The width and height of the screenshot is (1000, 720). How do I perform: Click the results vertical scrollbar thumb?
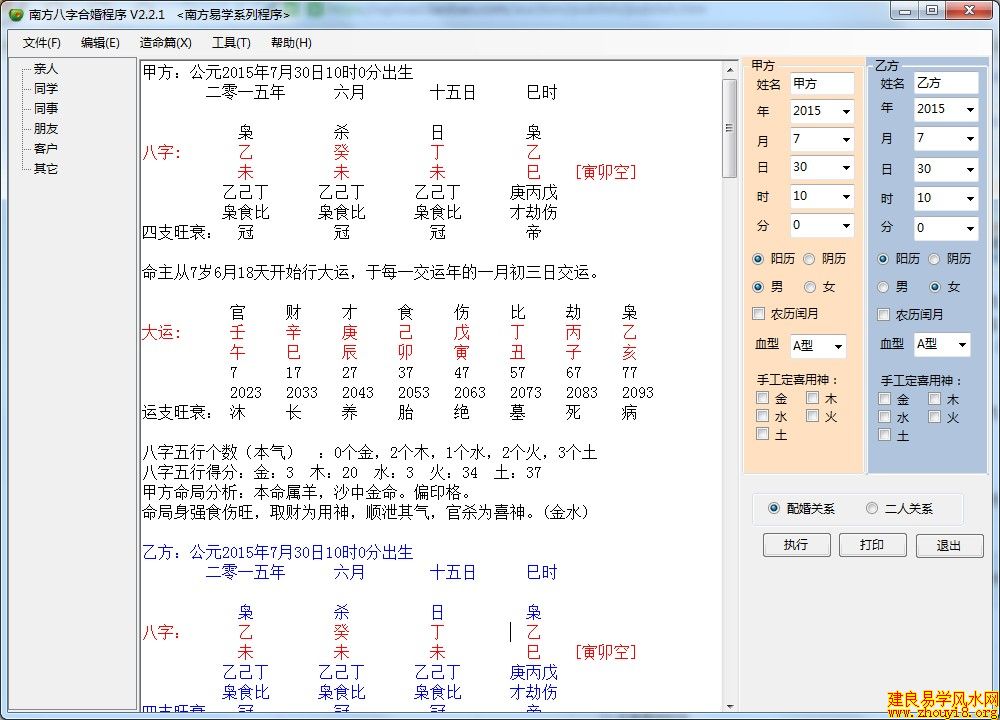coord(730,128)
